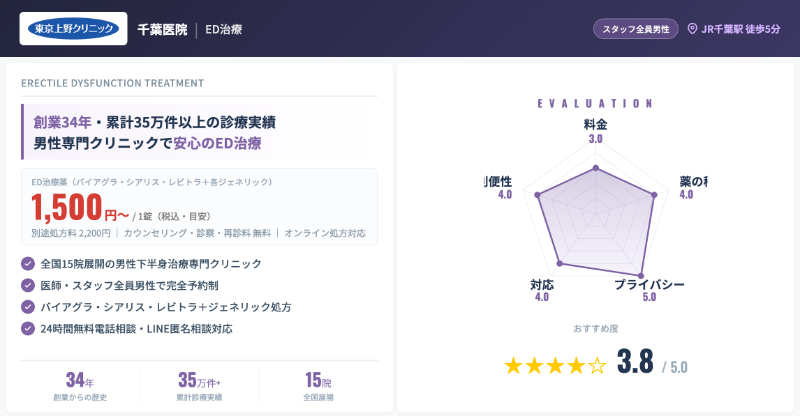Click the 1,500円 price figure
Screen dimensions: 800x418
(80, 209)
